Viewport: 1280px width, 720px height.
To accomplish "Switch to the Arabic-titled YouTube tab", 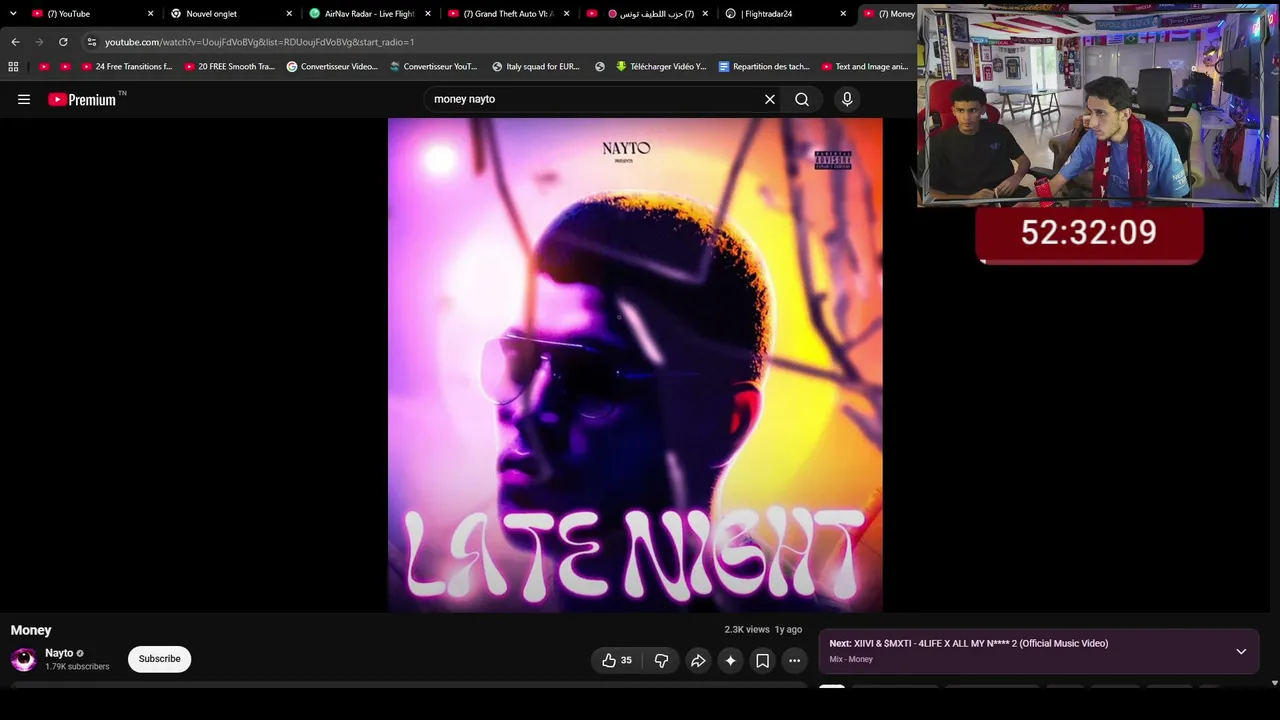I will [x=647, y=14].
